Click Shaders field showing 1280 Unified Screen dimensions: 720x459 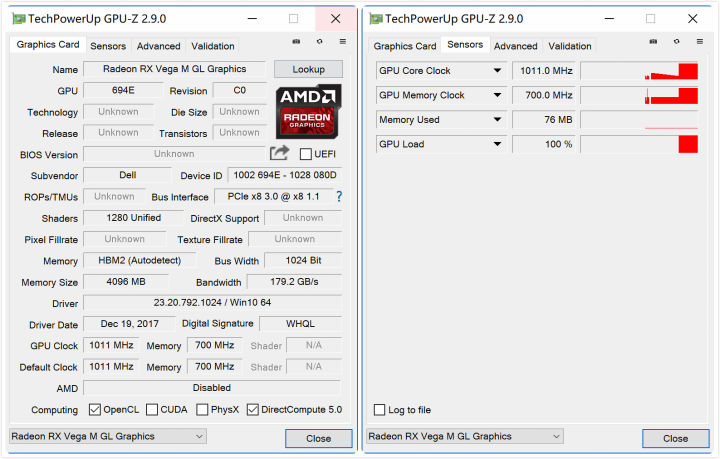pos(133,218)
